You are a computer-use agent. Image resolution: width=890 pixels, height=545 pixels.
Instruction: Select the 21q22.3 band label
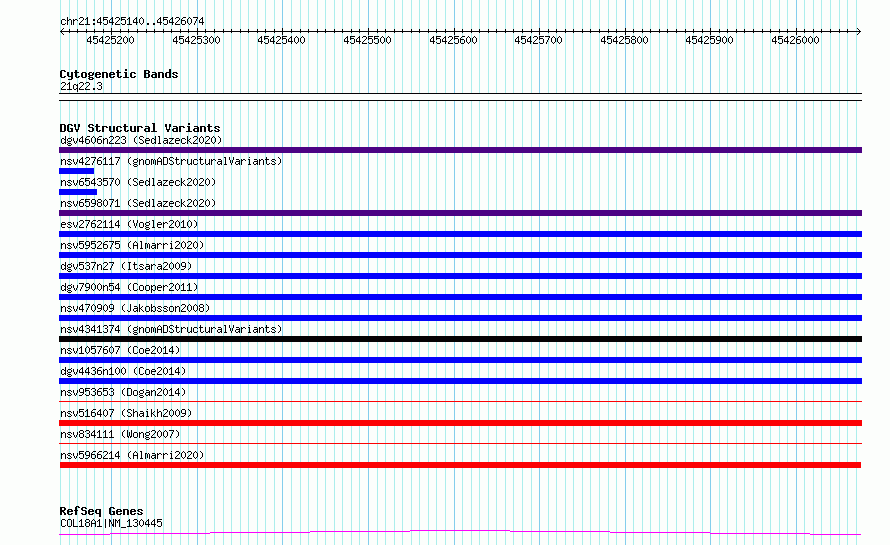(x=81, y=86)
